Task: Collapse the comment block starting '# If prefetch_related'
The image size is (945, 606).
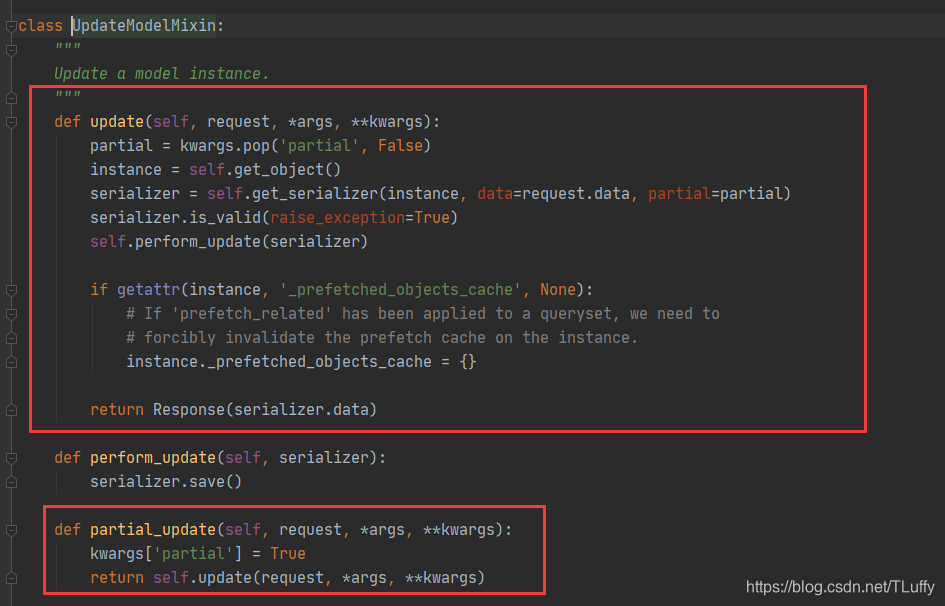Action: 11,314
